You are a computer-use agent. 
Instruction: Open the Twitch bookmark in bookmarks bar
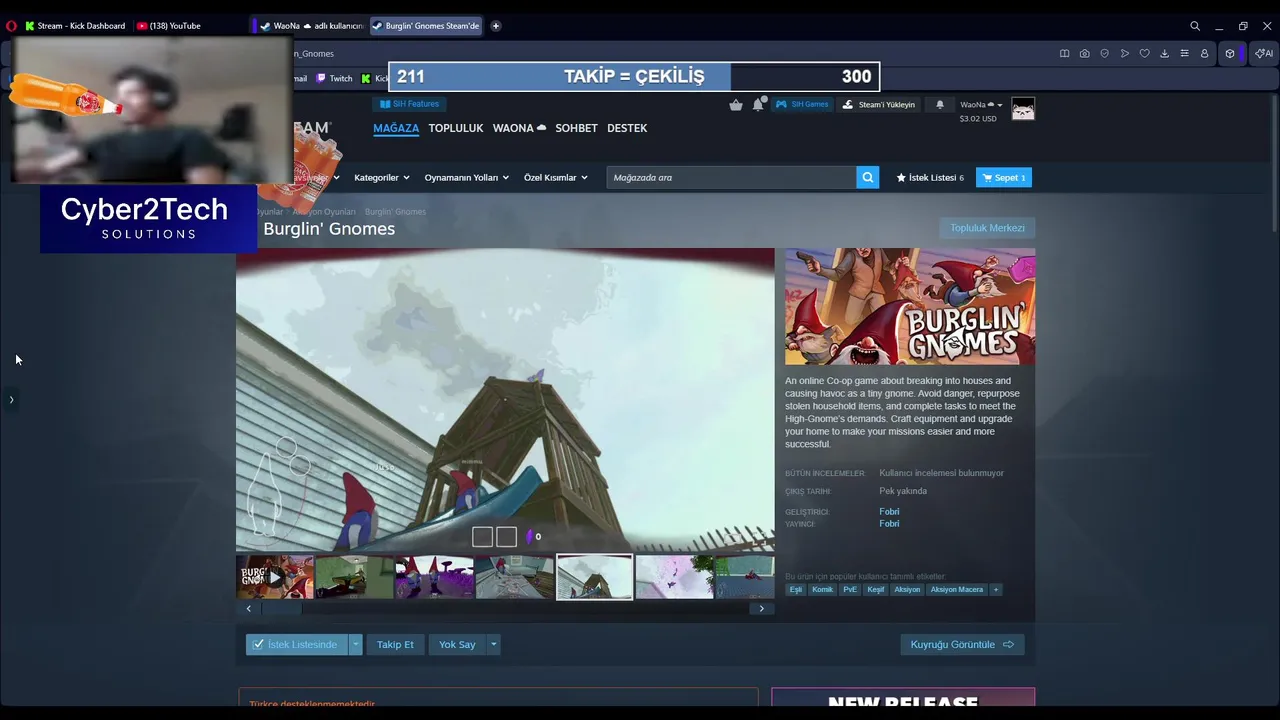click(335, 78)
